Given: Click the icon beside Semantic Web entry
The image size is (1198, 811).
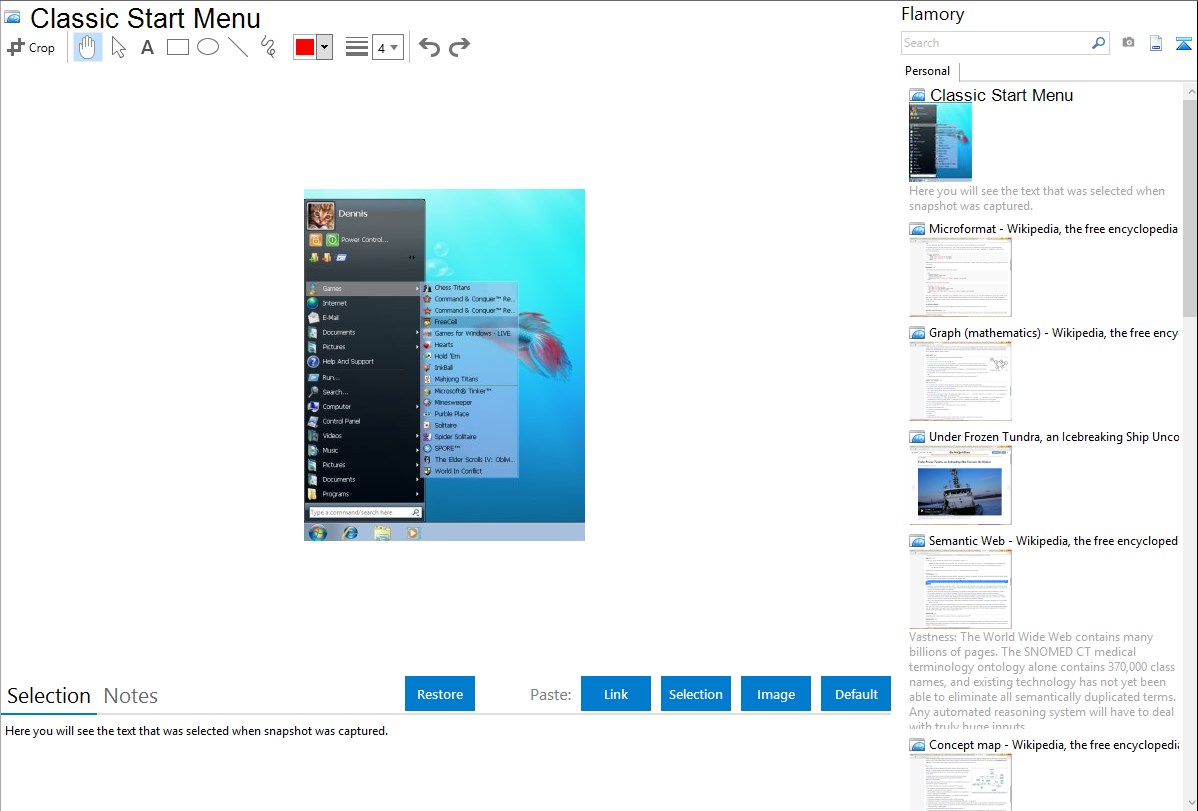Looking at the screenshot, I should [918, 541].
